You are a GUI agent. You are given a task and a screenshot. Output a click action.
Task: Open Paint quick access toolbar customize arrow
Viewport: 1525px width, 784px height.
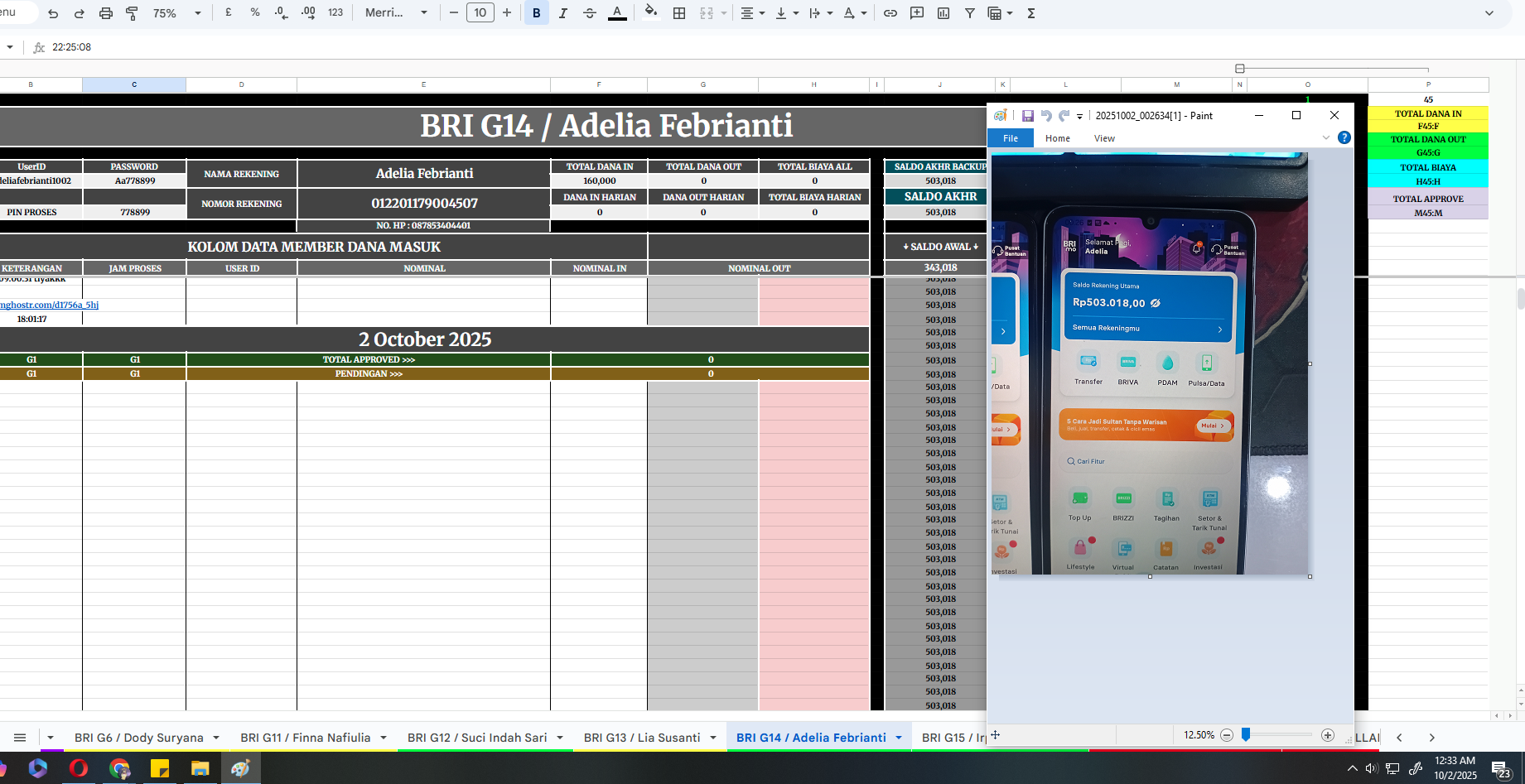[x=1079, y=117]
